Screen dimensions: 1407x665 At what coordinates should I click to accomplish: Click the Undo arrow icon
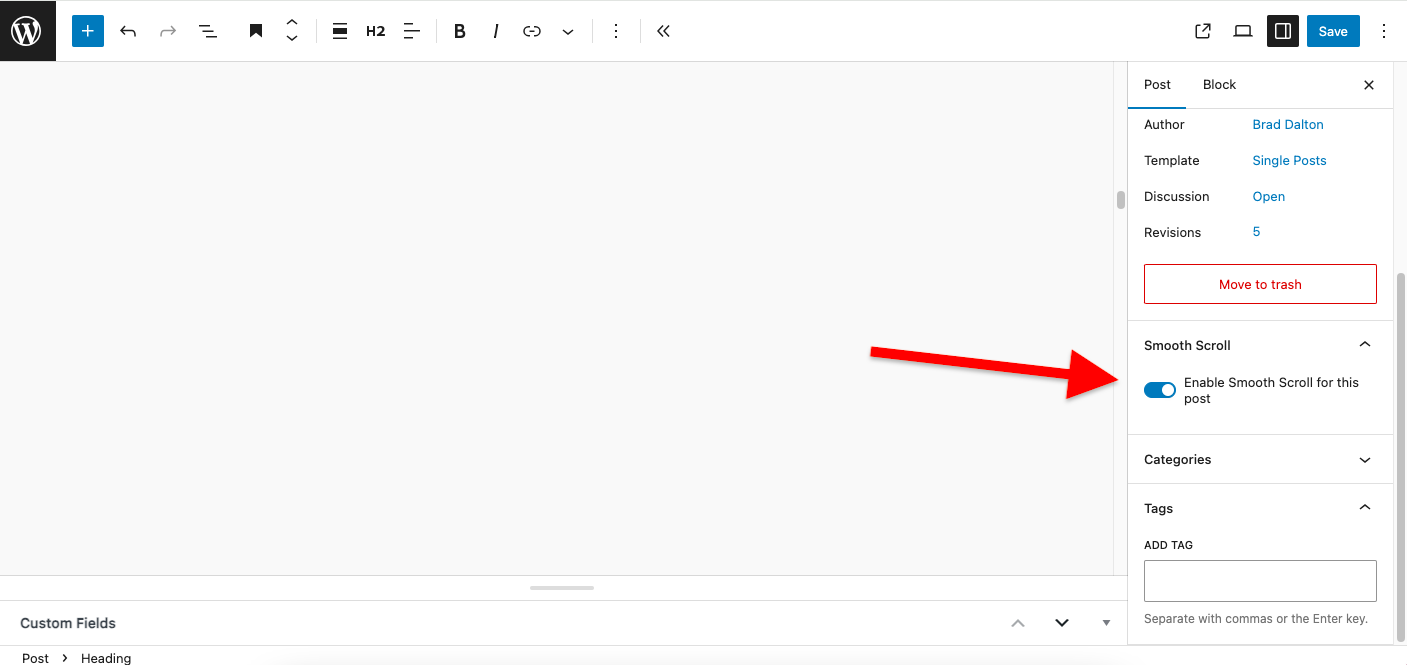click(128, 31)
